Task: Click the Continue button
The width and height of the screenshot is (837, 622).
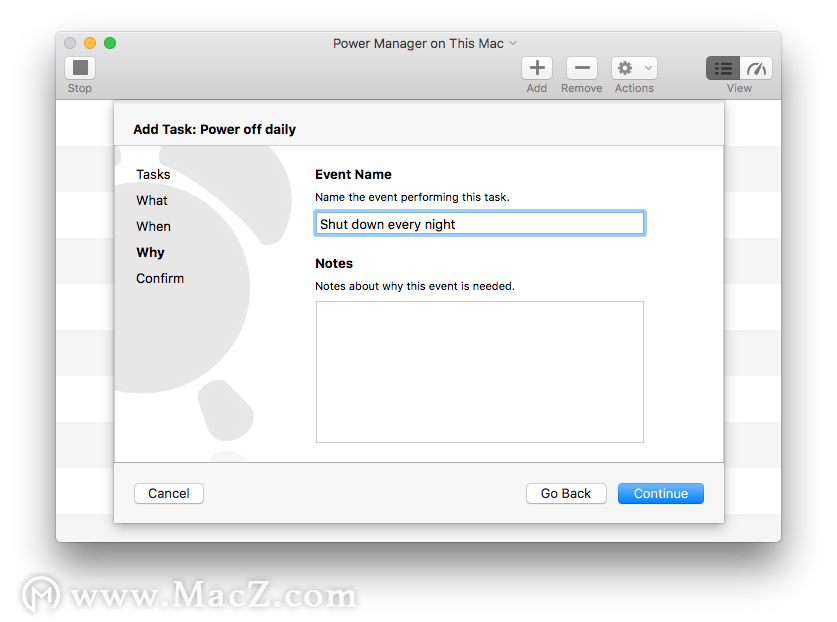Action: pyautogui.click(x=661, y=493)
